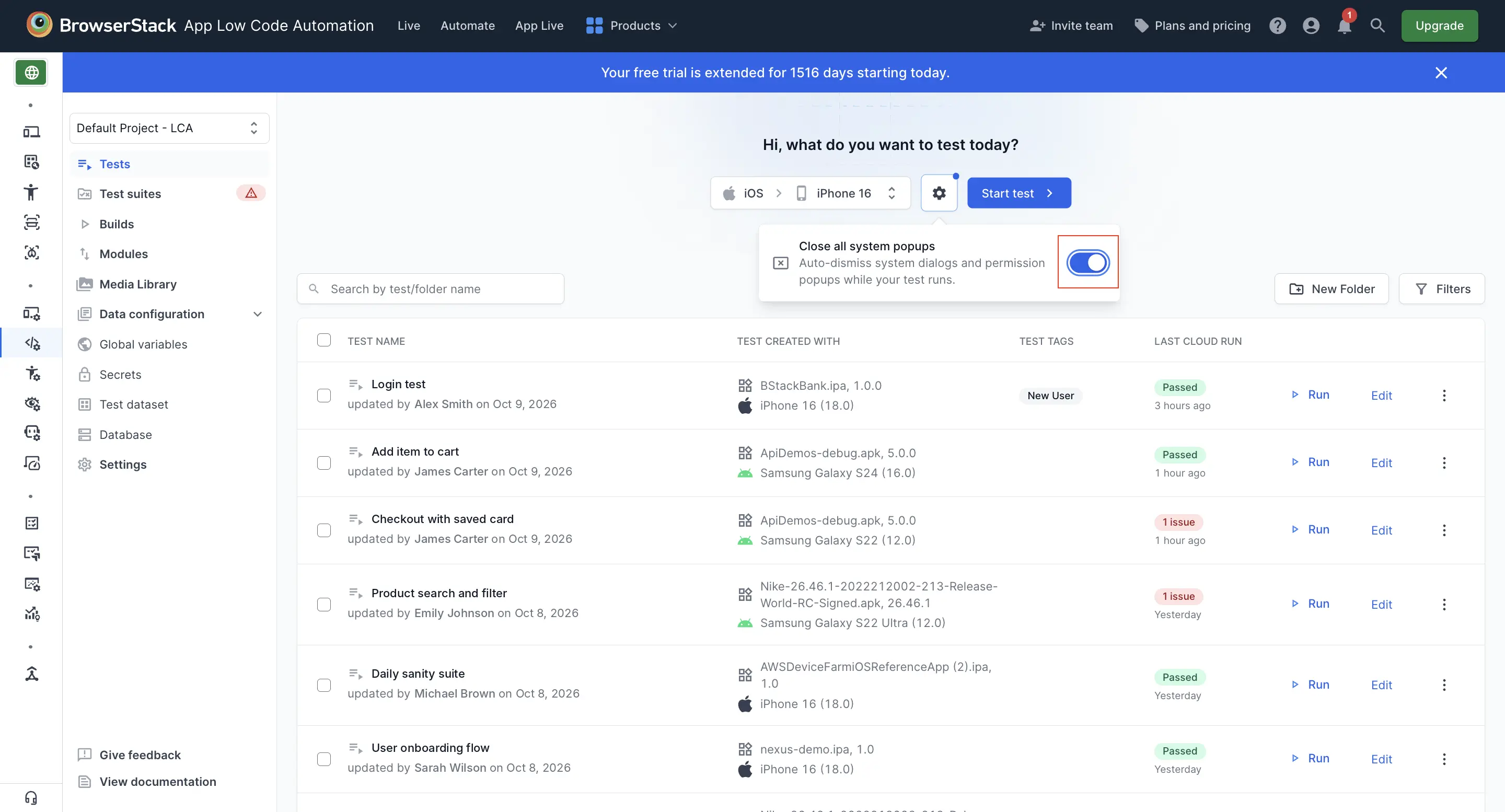This screenshot has height=812, width=1505.
Task: Open the Filters panel
Action: click(x=1441, y=288)
